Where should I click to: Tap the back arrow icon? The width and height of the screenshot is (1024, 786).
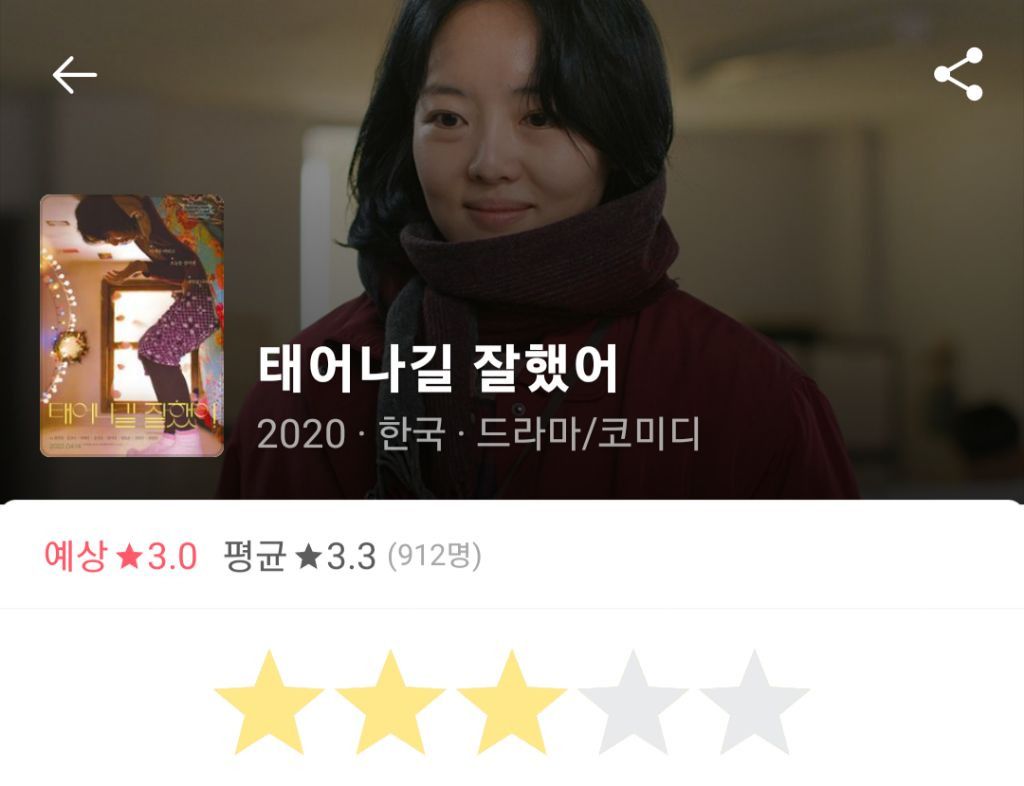(x=74, y=75)
